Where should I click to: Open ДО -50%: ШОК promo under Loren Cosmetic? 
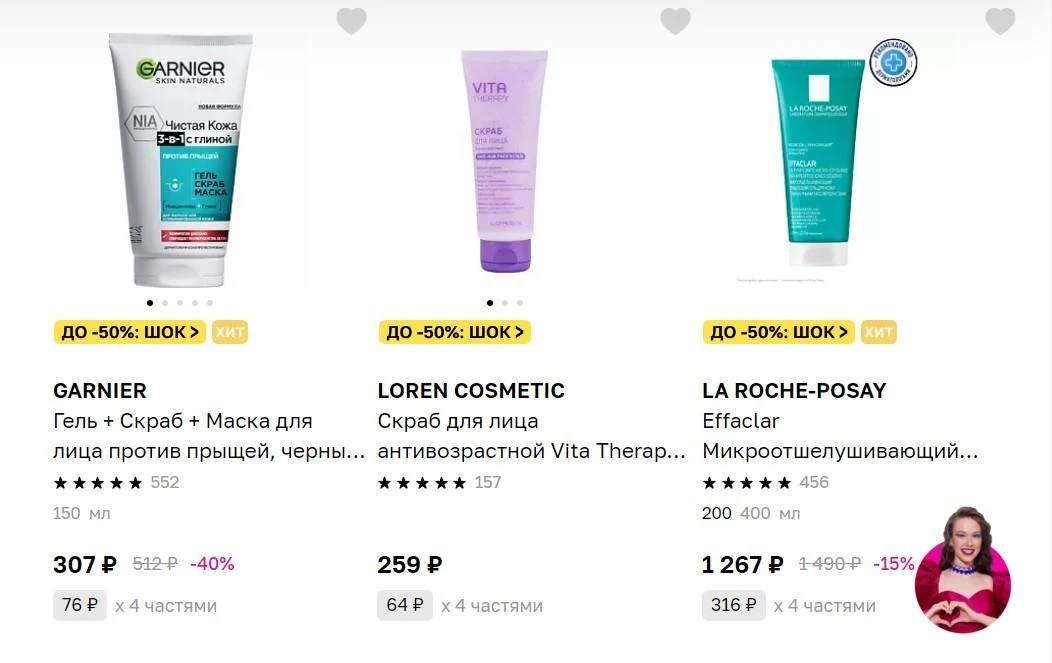point(455,332)
